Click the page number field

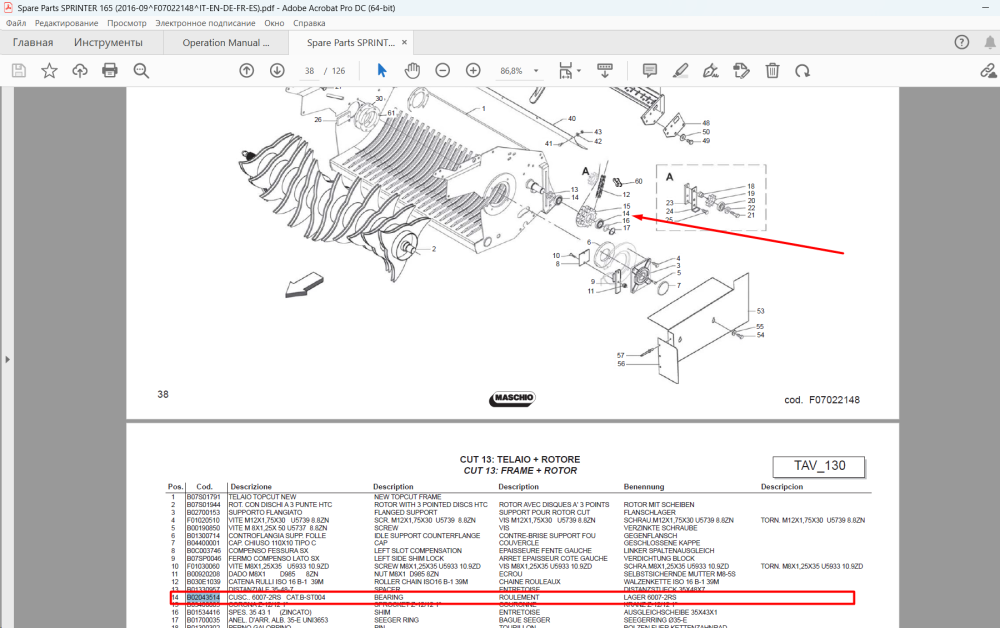pyautogui.click(x=309, y=71)
